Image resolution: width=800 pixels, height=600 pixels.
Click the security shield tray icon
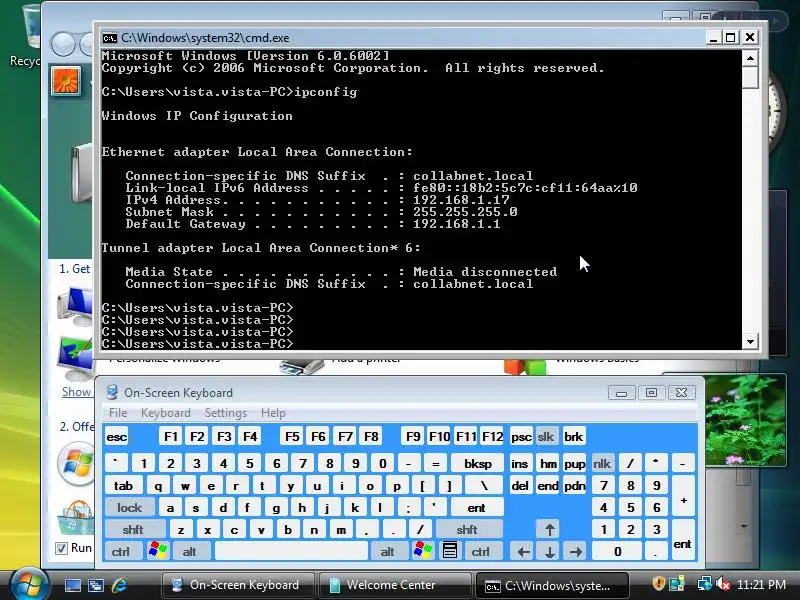point(658,584)
